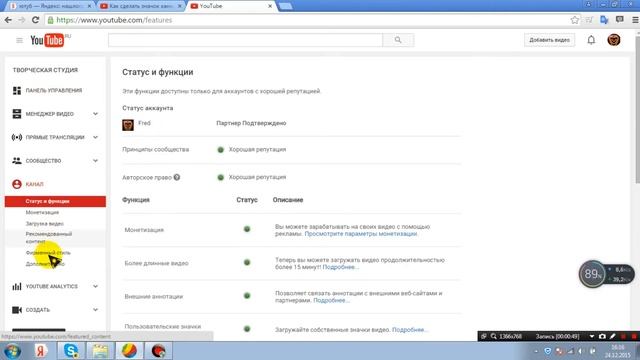Open the Windows Start button
This screenshot has height=360, width=640.
(12, 351)
